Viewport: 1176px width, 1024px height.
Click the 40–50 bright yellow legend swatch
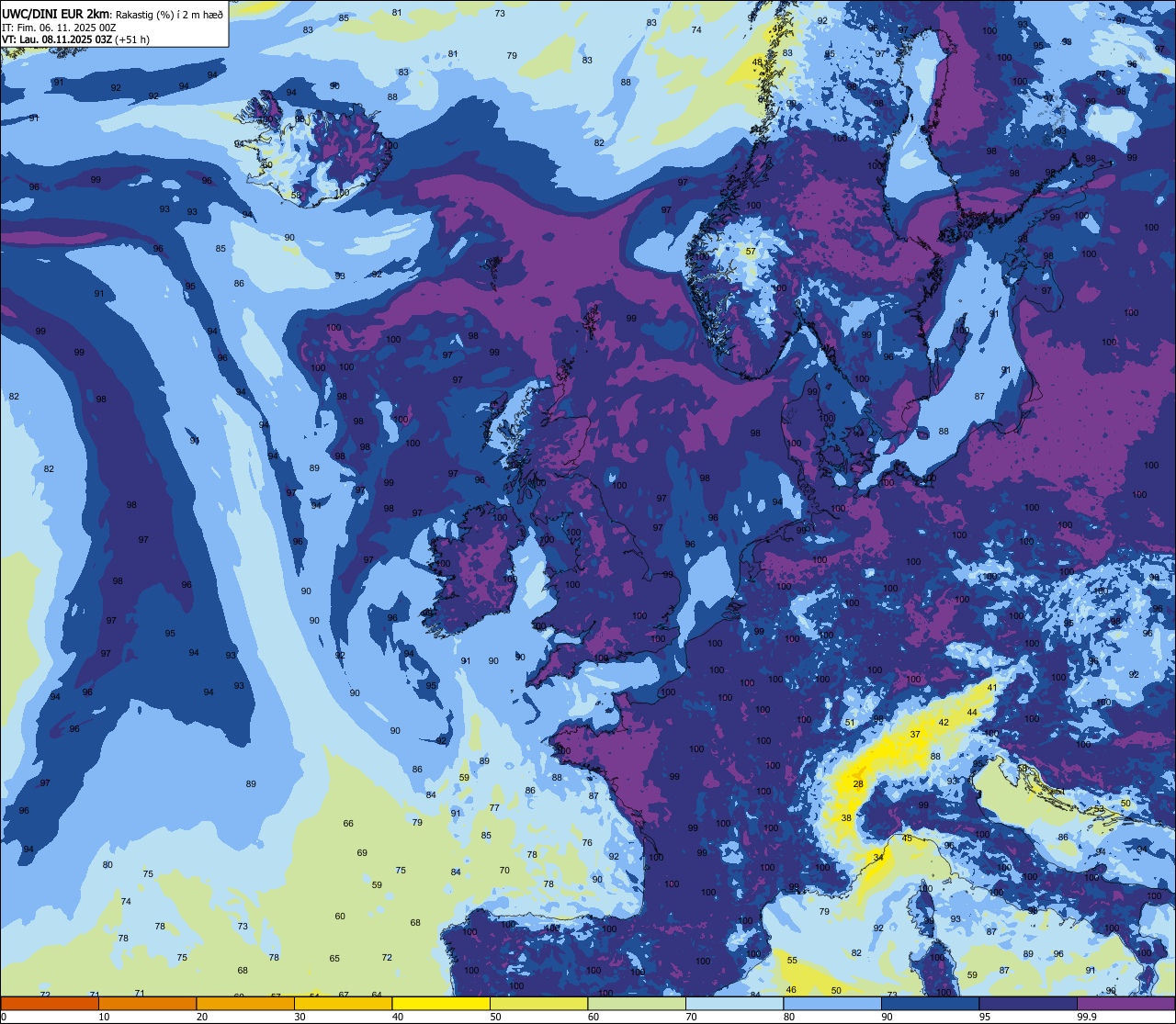click(441, 1003)
